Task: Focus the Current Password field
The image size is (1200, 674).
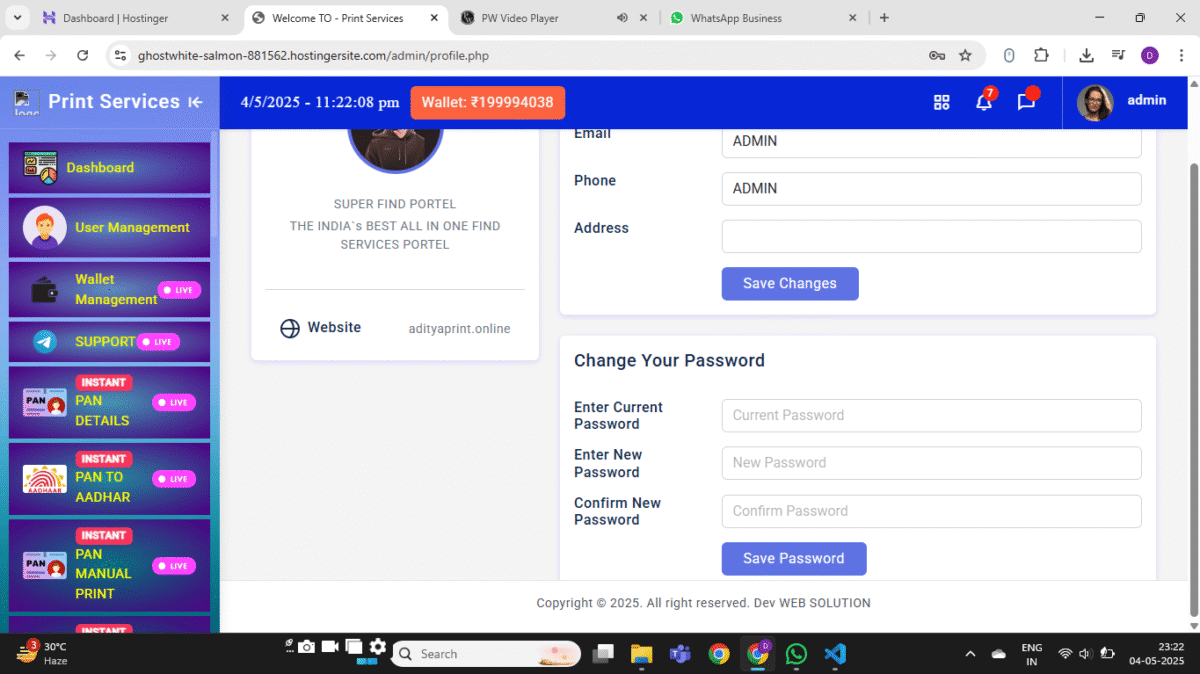Action: [x=932, y=415]
